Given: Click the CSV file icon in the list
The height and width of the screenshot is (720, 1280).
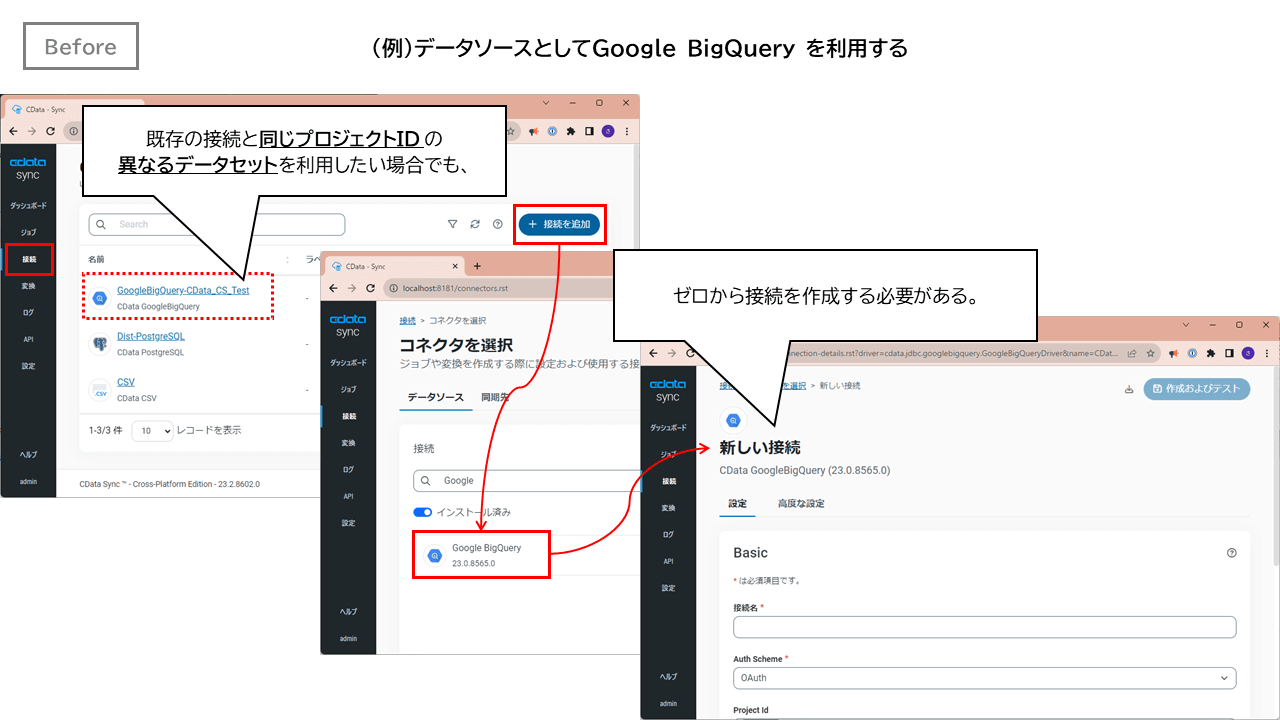Looking at the screenshot, I should click(x=100, y=389).
